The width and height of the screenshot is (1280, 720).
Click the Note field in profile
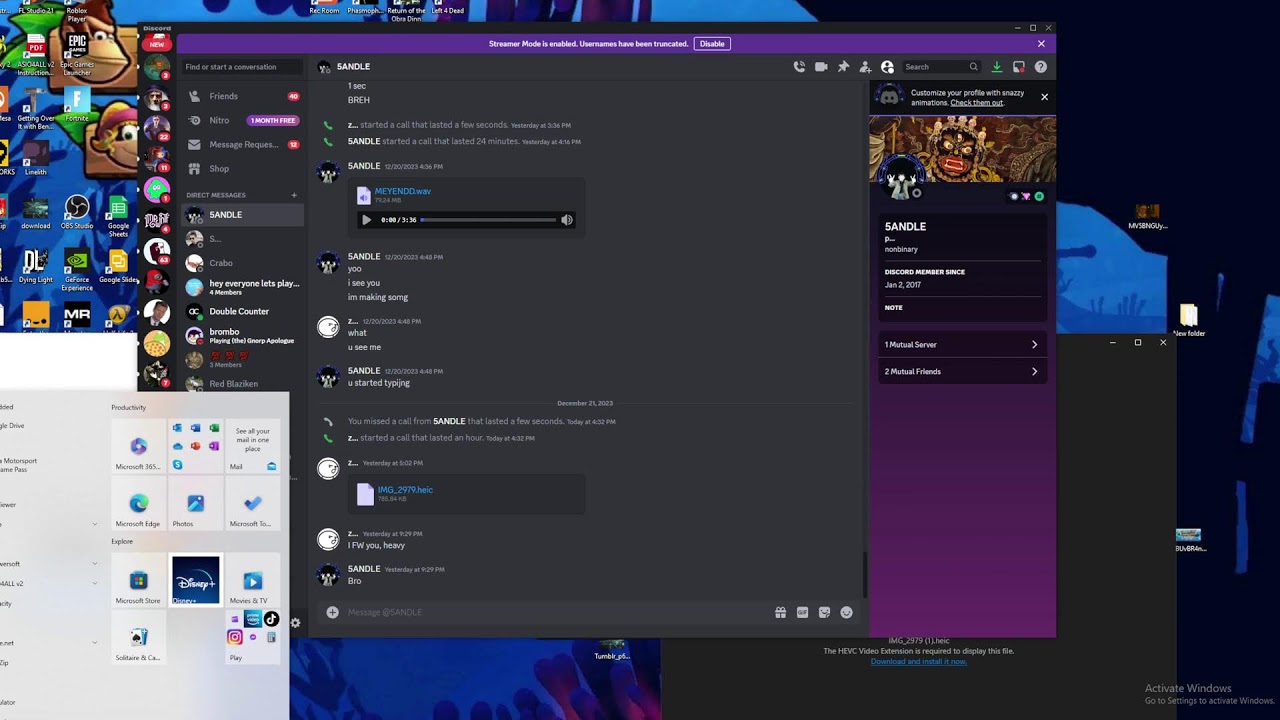pos(961,308)
